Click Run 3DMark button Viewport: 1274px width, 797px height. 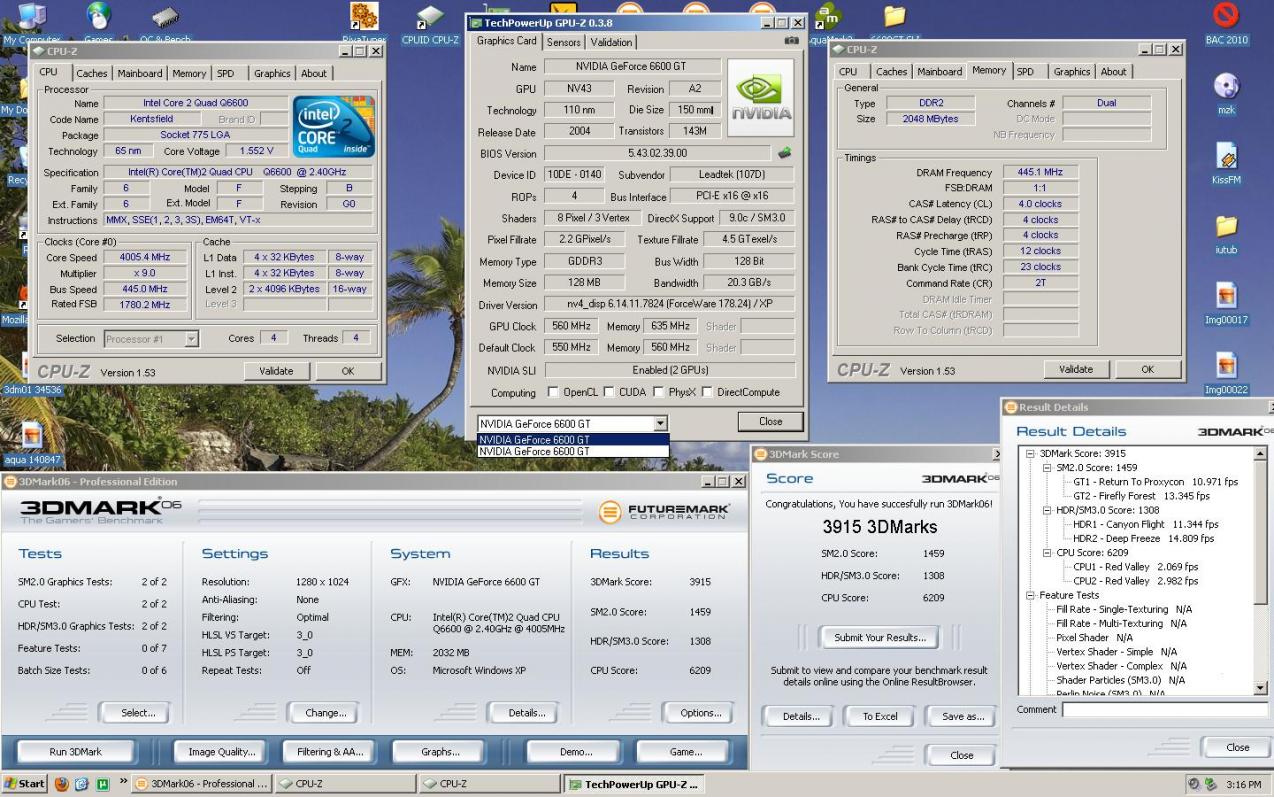point(76,752)
